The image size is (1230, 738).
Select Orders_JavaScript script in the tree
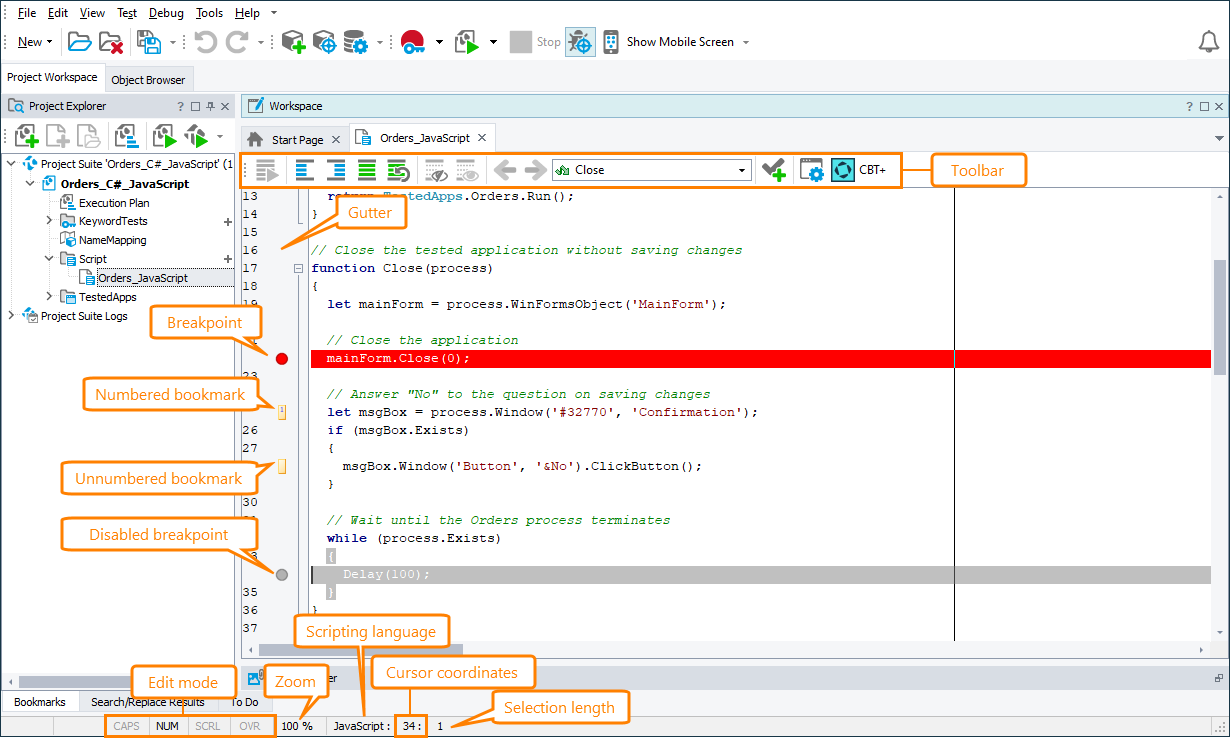(142, 278)
